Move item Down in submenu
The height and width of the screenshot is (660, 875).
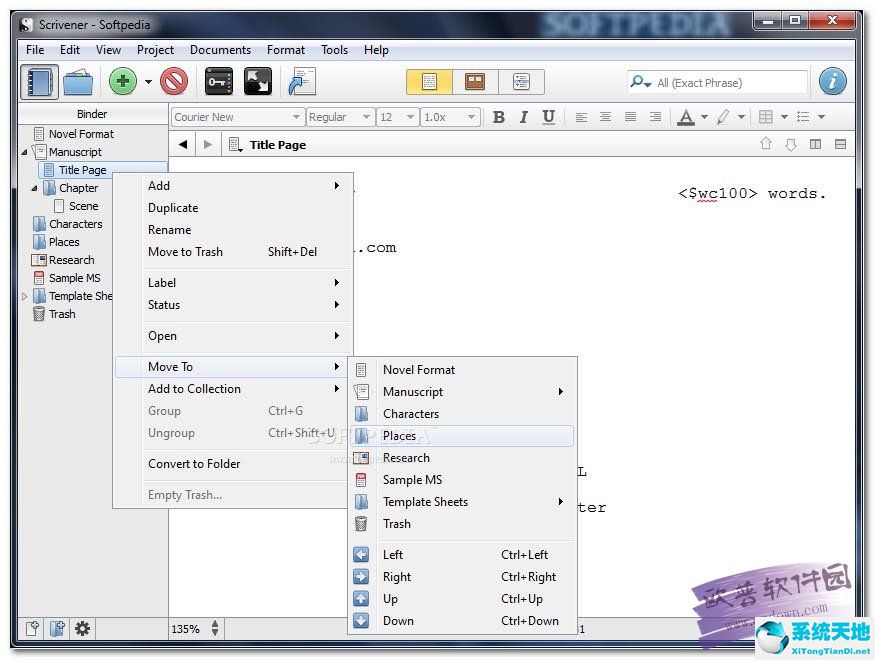pos(462,621)
